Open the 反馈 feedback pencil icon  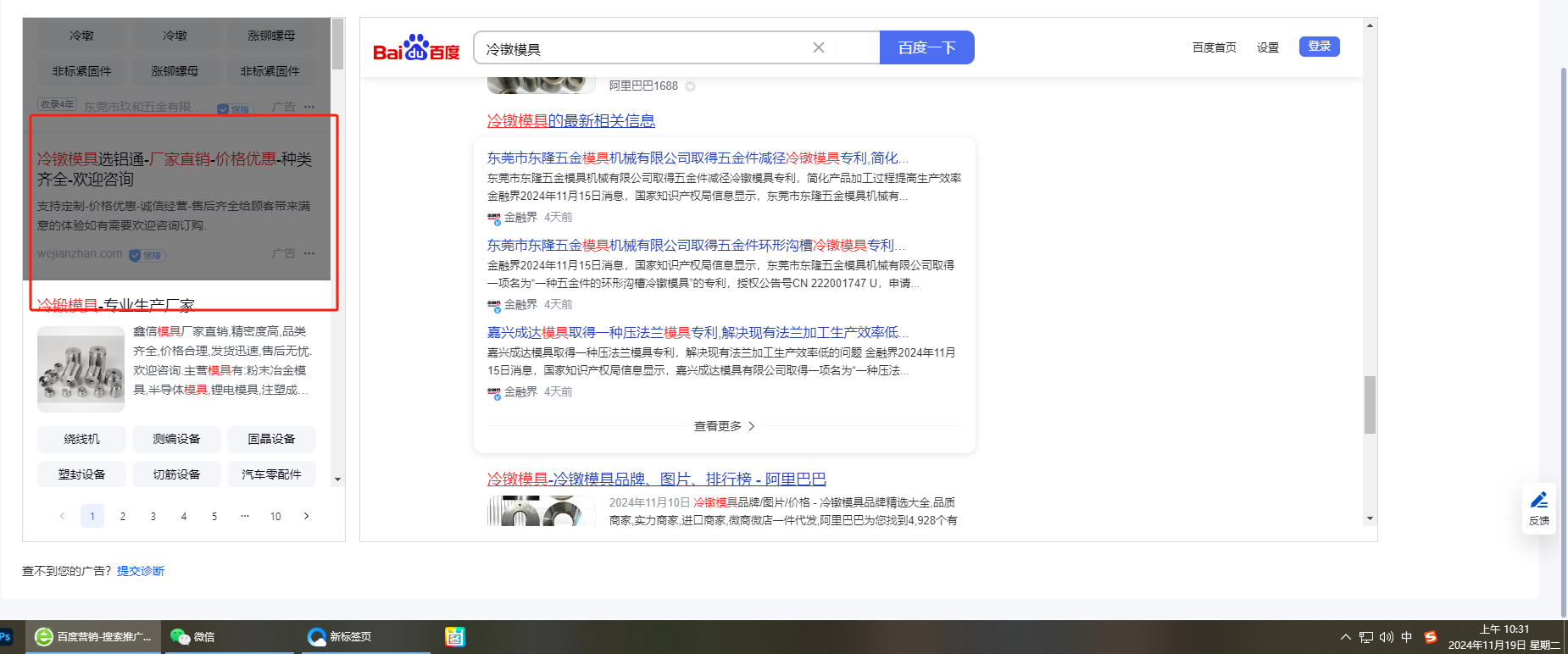pos(1539,502)
